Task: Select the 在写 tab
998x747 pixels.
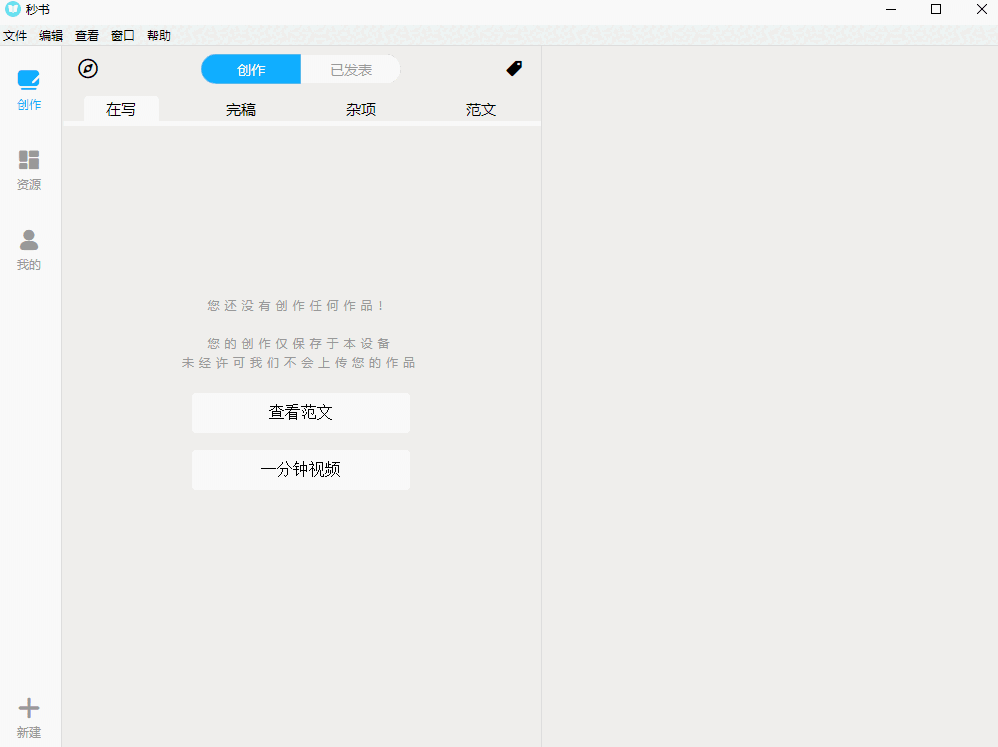Action: point(121,109)
